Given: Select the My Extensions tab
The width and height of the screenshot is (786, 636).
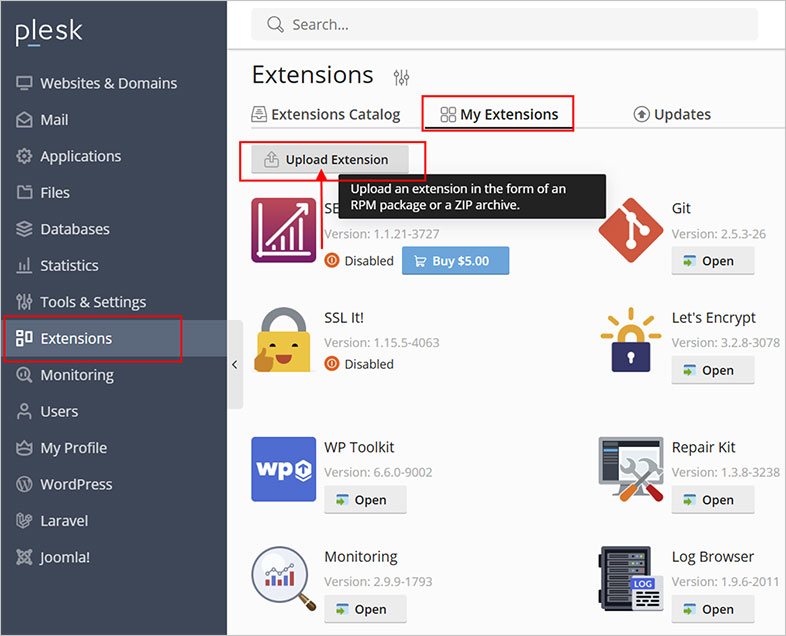Looking at the screenshot, I should click(x=499, y=114).
